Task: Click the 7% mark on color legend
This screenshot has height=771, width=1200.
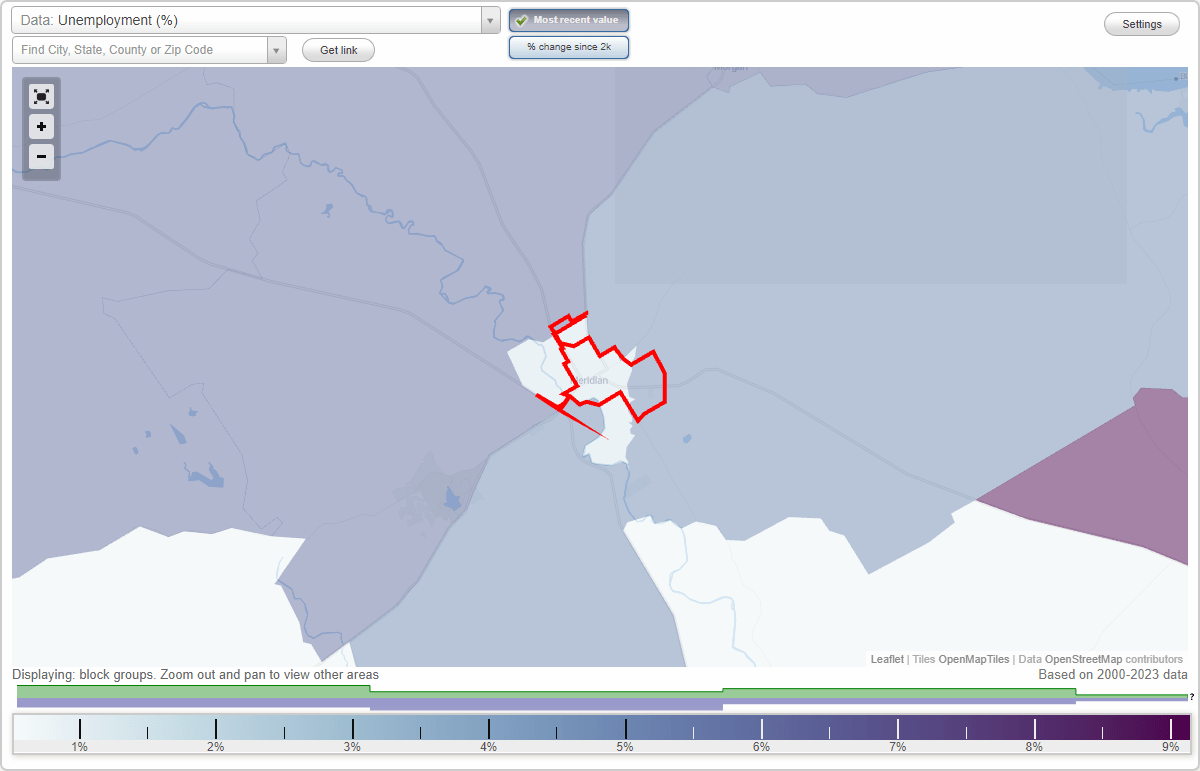Action: point(898,746)
